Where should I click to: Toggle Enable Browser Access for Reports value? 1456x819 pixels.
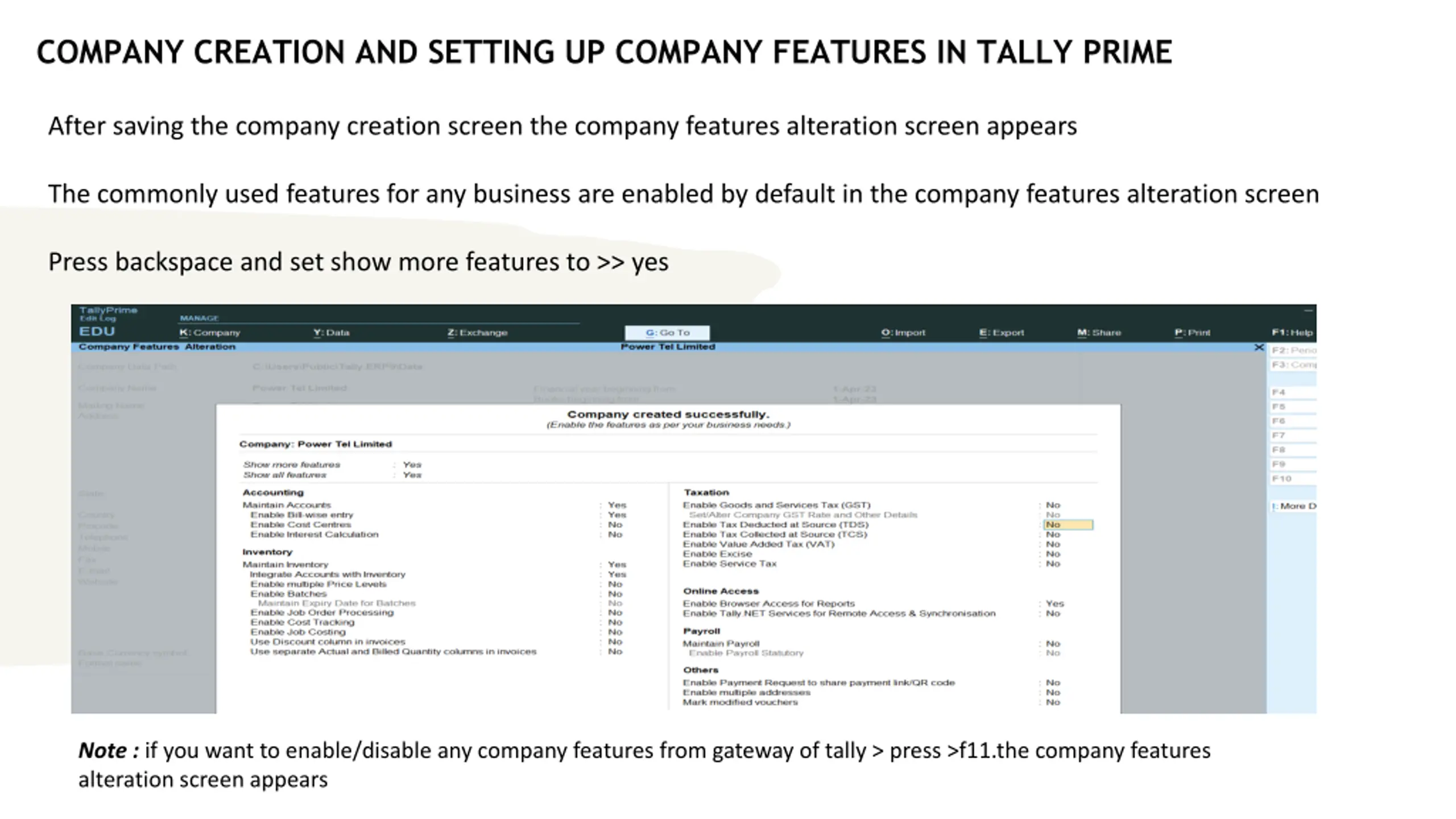(x=1054, y=603)
